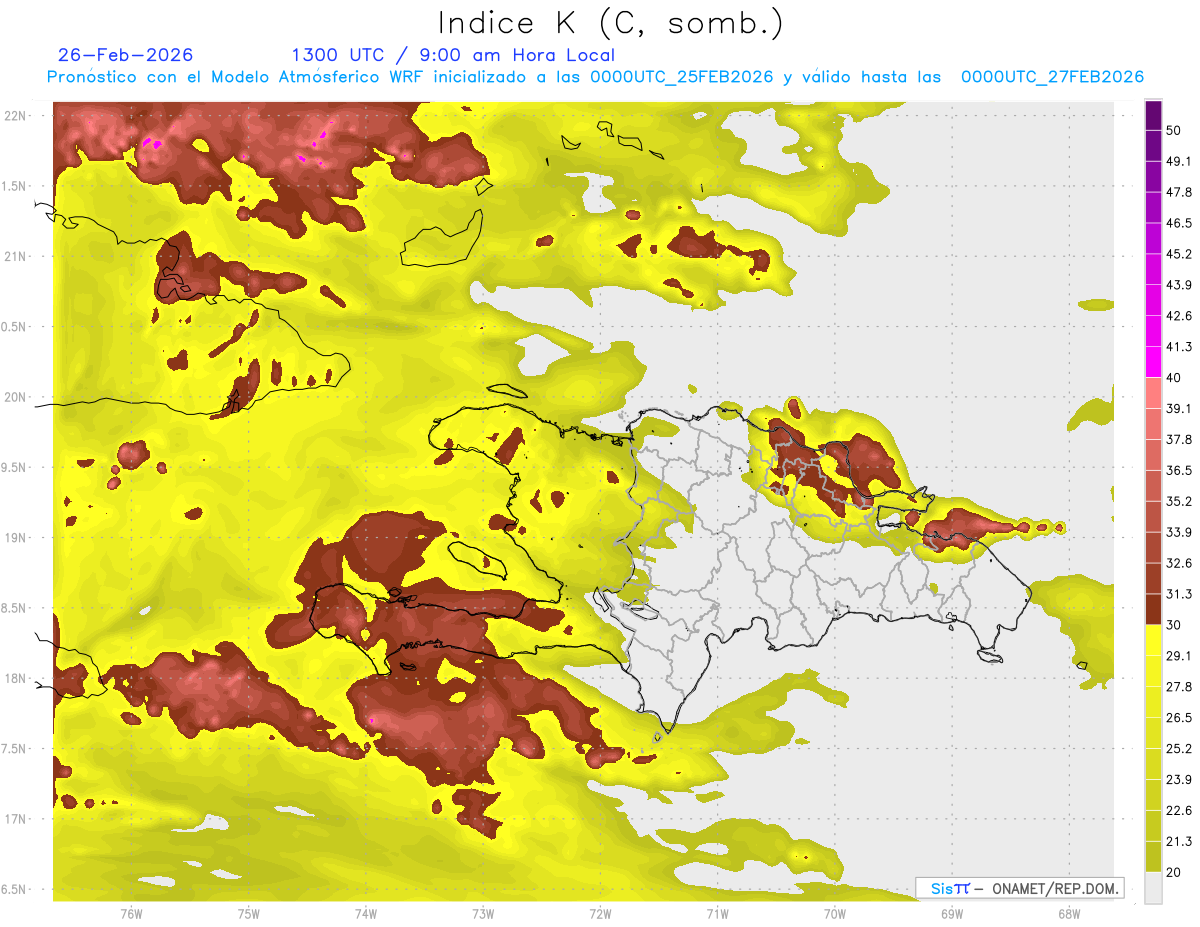This screenshot has width=1200, height=927.
Task: Click the 19N latitude label
Action: point(15,538)
